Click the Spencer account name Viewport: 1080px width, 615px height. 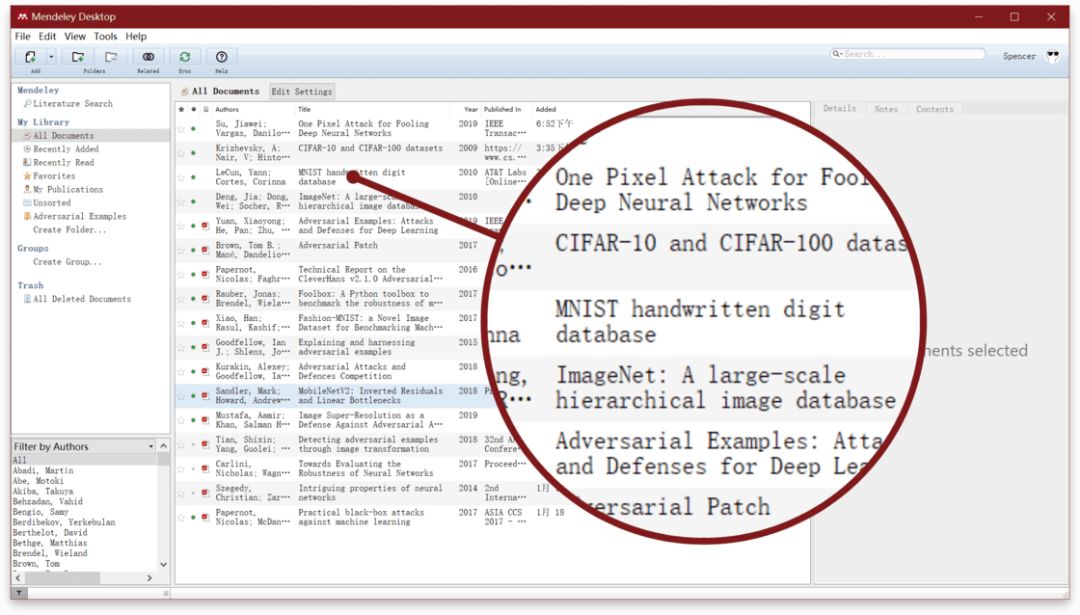point(1019,56)
